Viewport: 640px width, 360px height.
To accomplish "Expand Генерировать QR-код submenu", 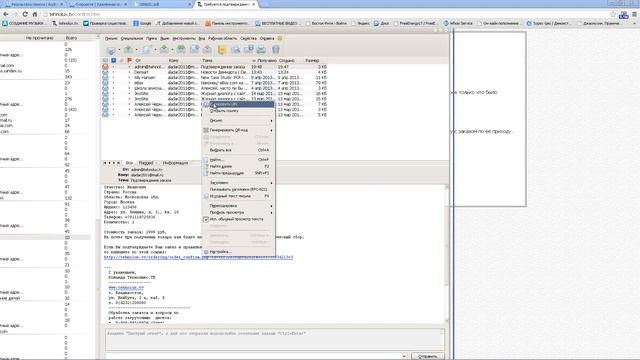I will coord(238,130).
